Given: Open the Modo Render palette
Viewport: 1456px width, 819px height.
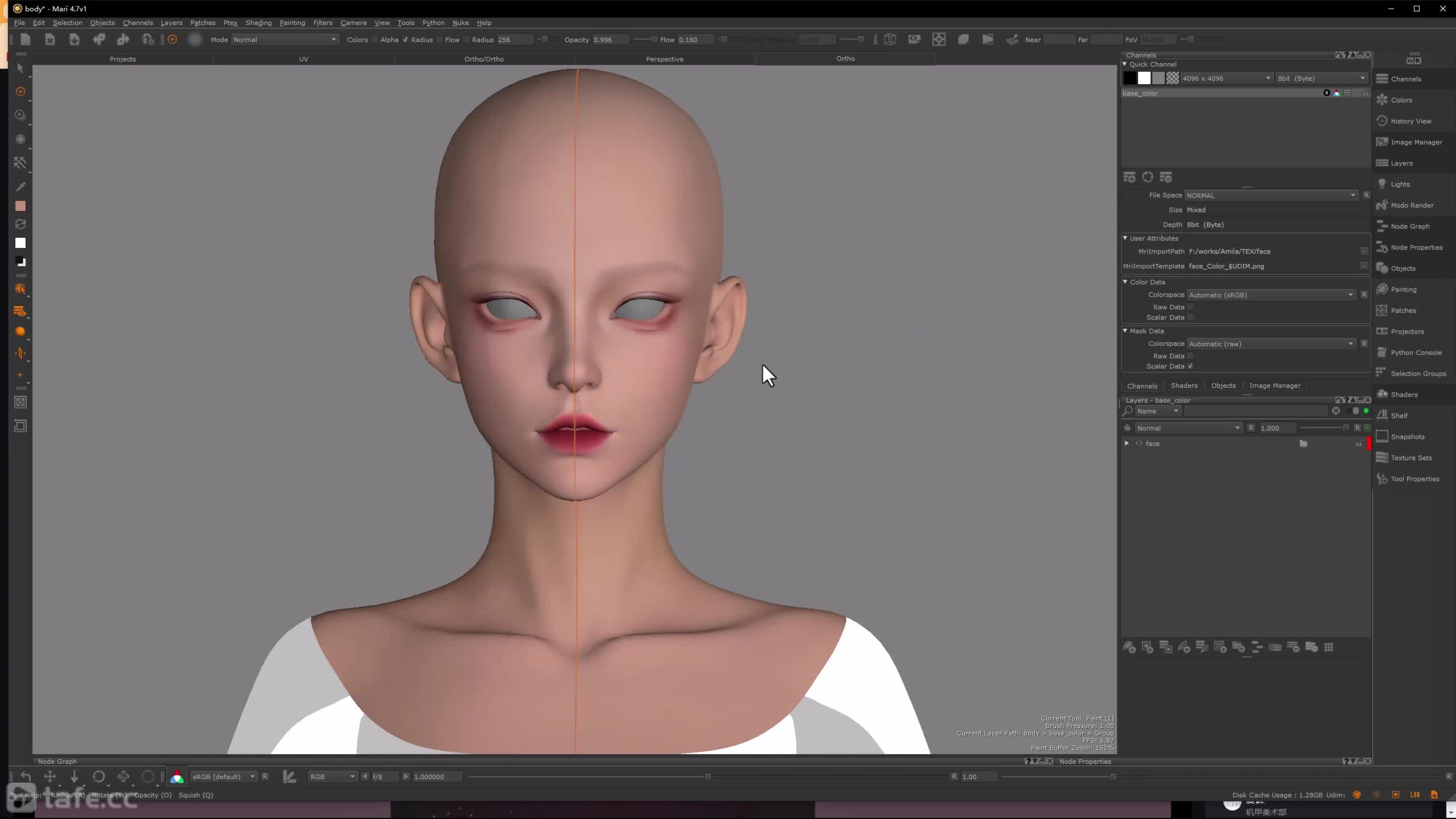Looking at the screenshot, I should pos(1412,205).
